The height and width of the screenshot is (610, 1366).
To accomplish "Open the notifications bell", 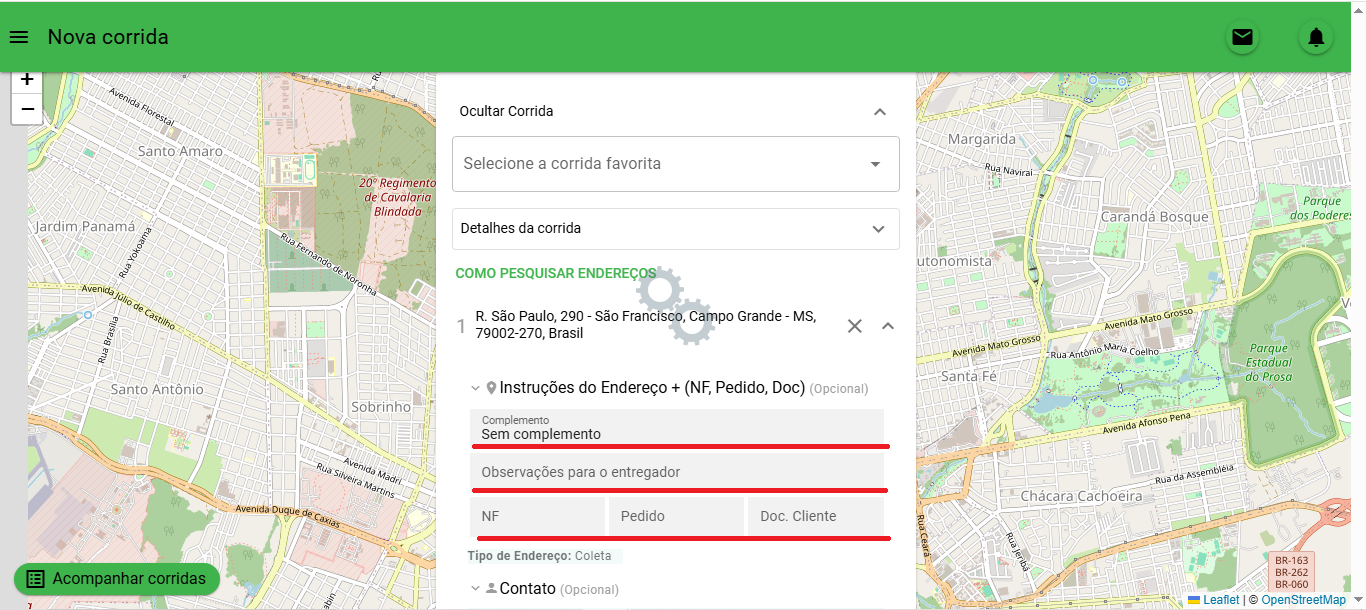I will 1316,38.
